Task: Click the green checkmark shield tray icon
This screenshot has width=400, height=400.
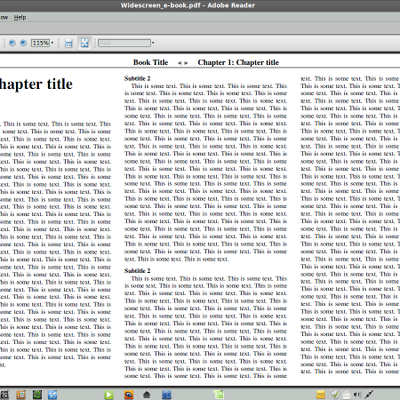Action: 335,395
